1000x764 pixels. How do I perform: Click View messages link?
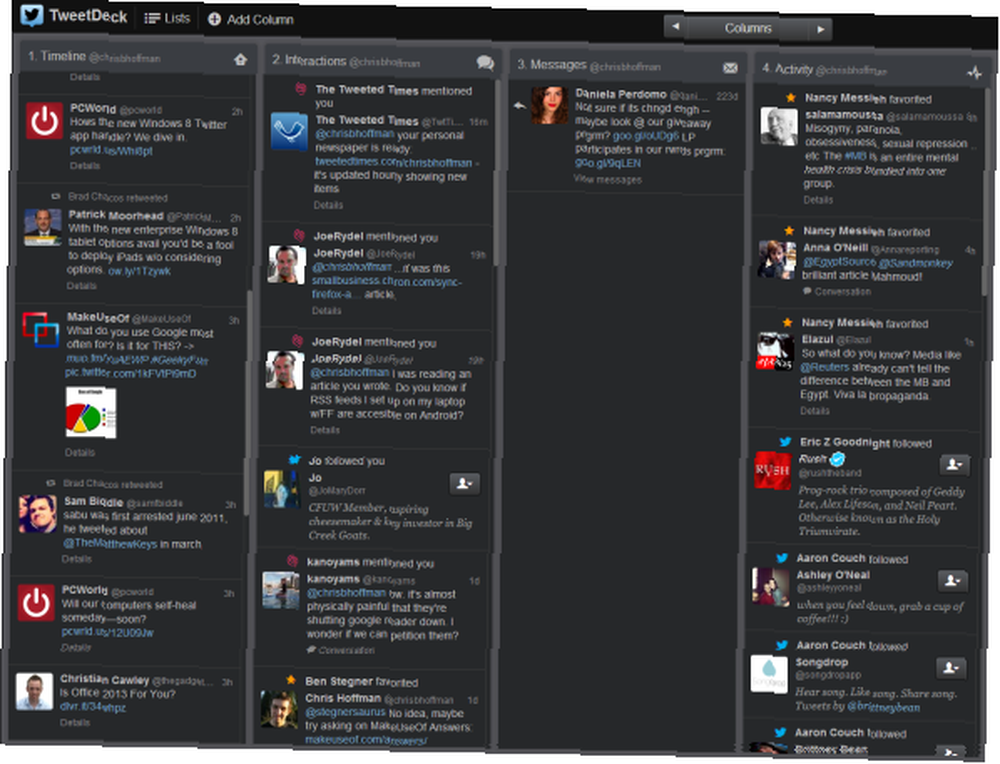coord(607,180)
